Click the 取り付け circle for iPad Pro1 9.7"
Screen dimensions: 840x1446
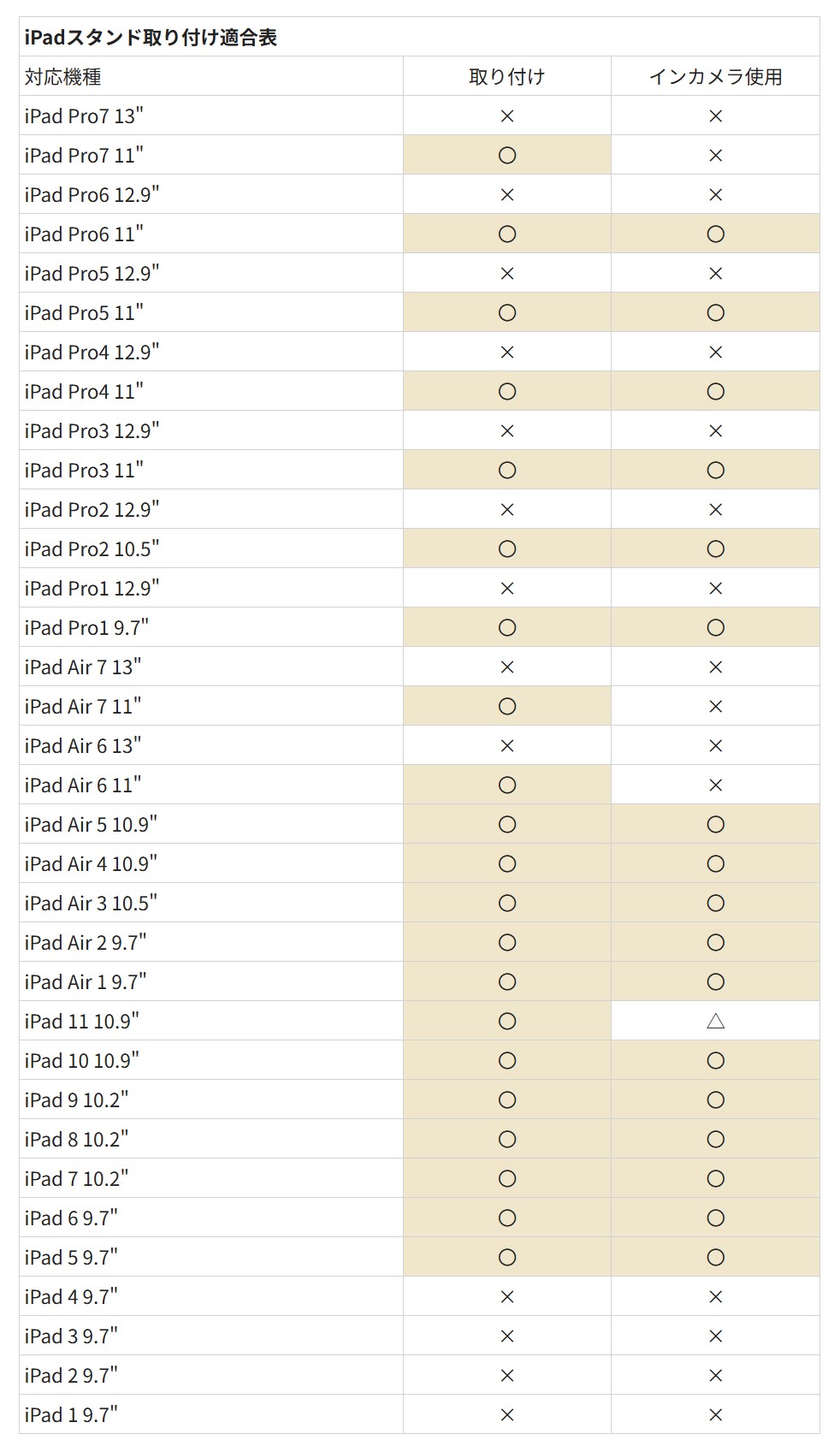[507, 627]
